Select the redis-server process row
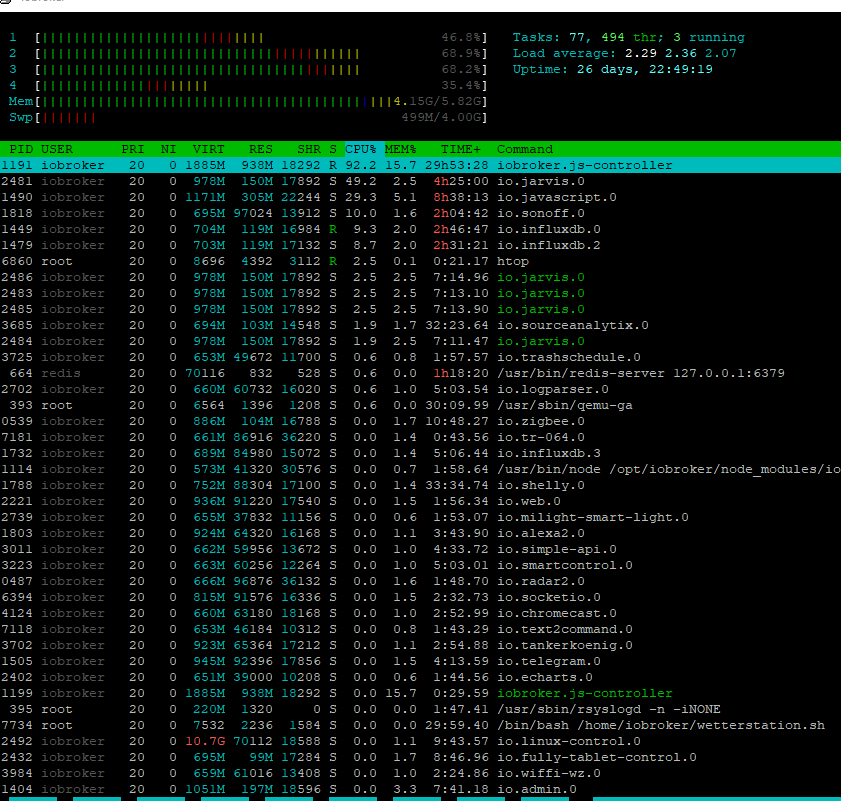The image size is (841, 801). point(420,373)
